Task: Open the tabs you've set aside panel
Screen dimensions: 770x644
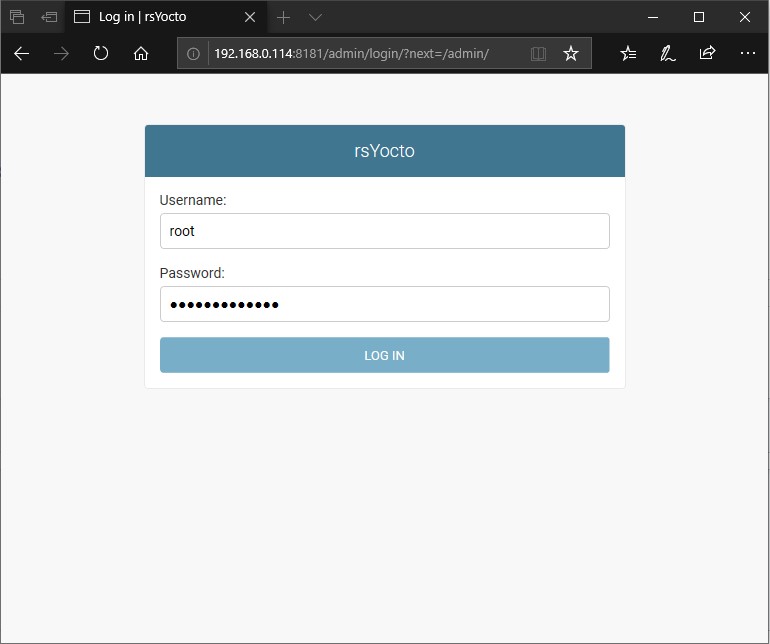Action: click(x=17, y=17)
